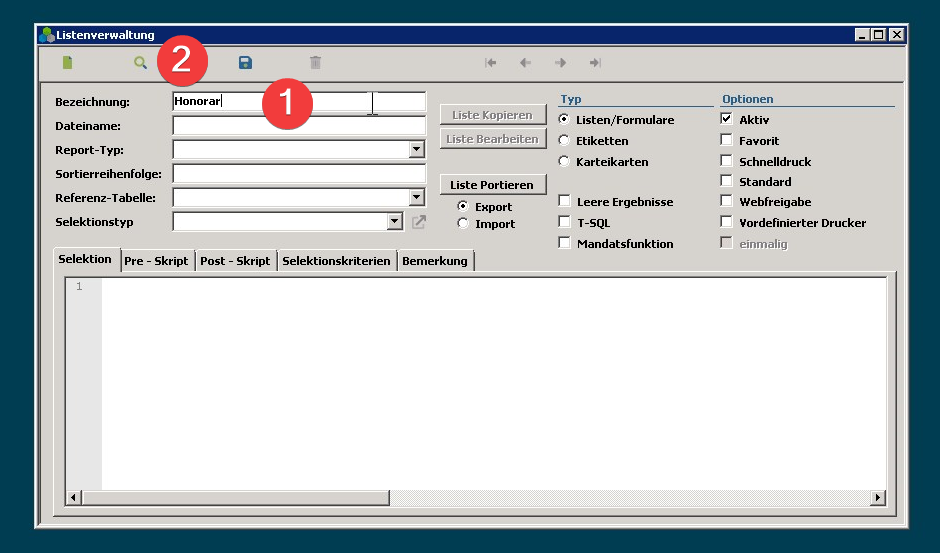Screen dimensions: 940x553
Task: Open the Selektionstyp dropdown list
Action: tap(394, 221)
